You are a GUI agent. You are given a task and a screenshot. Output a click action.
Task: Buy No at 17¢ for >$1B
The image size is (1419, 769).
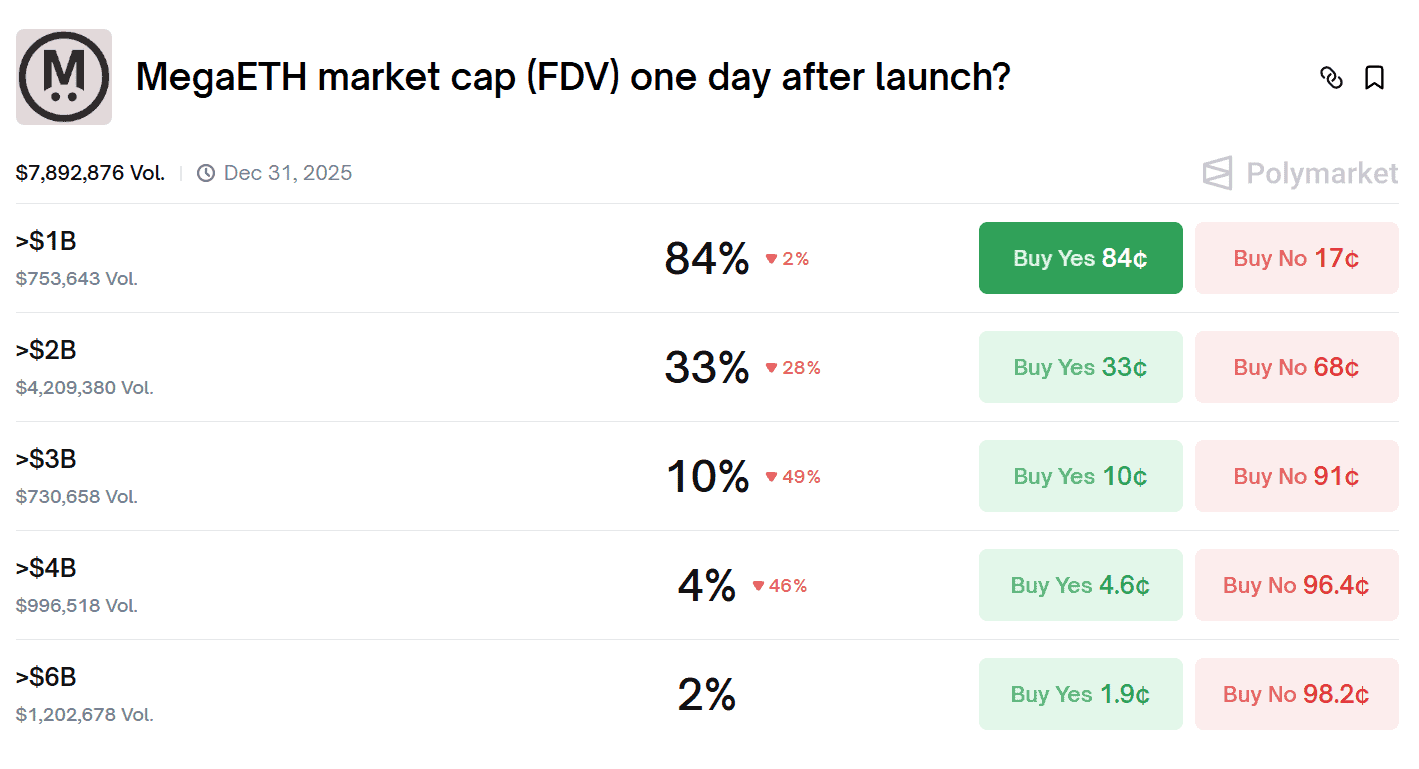(1296, 258)
